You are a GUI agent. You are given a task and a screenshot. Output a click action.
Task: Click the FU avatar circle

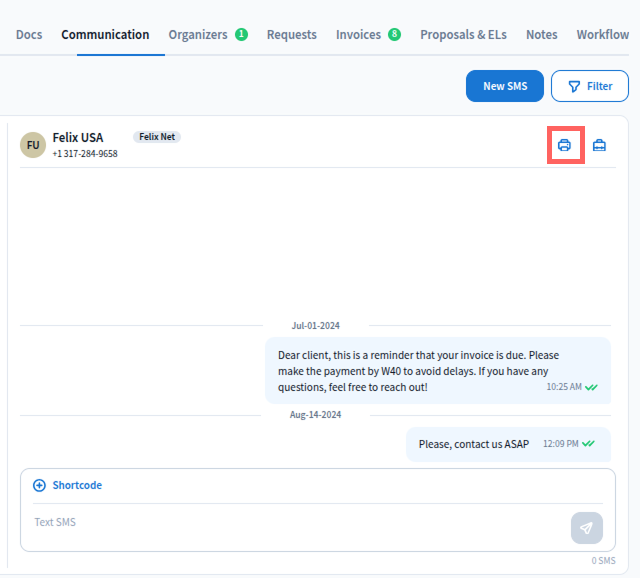click(x=33, y=145)
